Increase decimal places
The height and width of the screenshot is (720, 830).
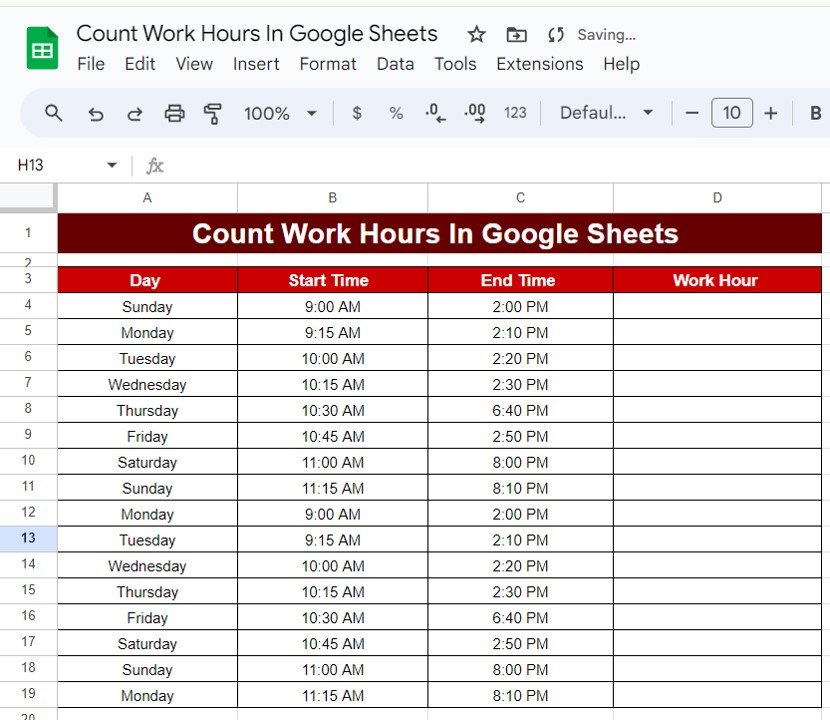pyautogui.click(x=475, y=113)
